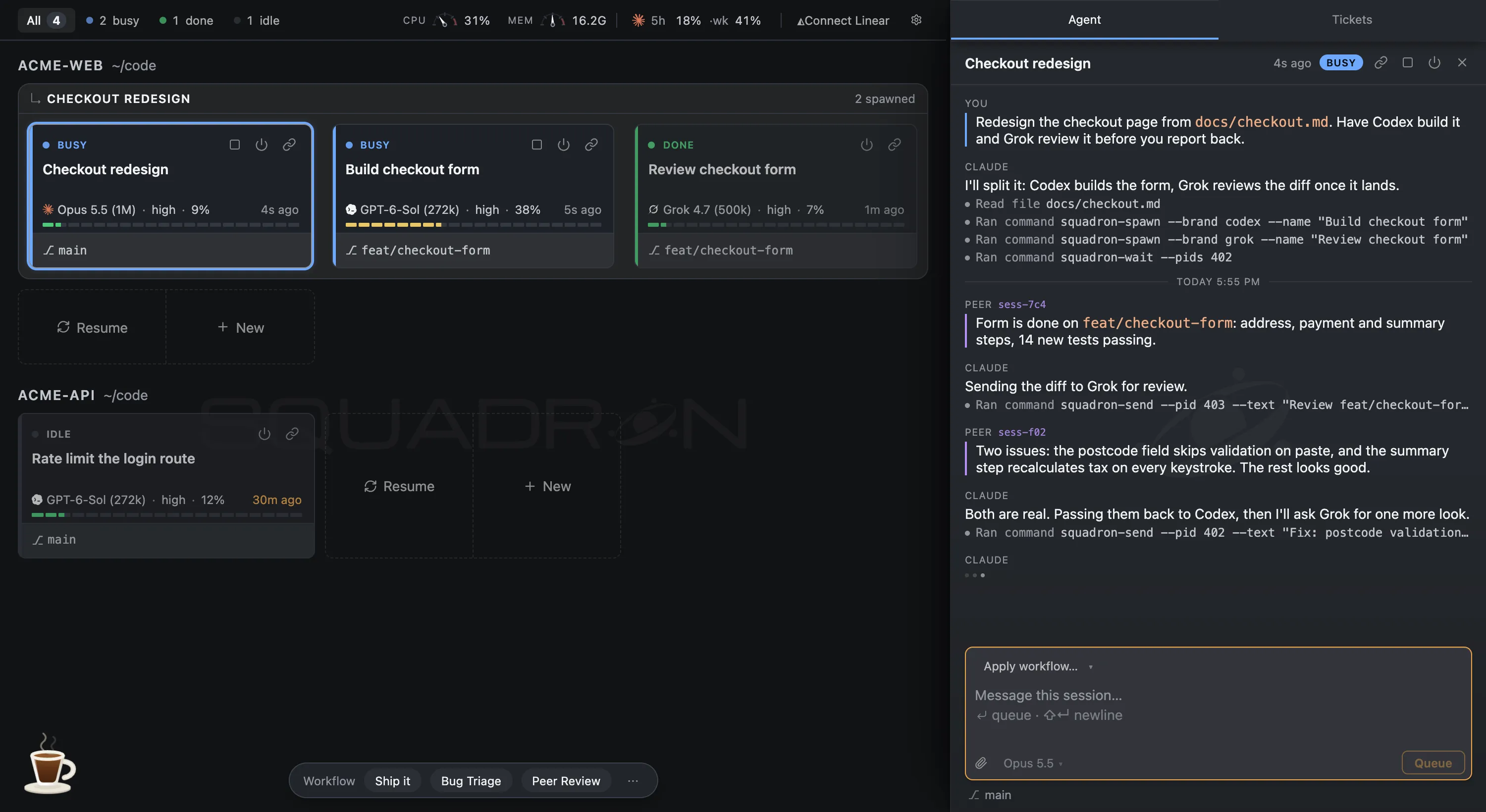
Task: Power off the Checkout redesign card
Action: click(x=262, y=145)
